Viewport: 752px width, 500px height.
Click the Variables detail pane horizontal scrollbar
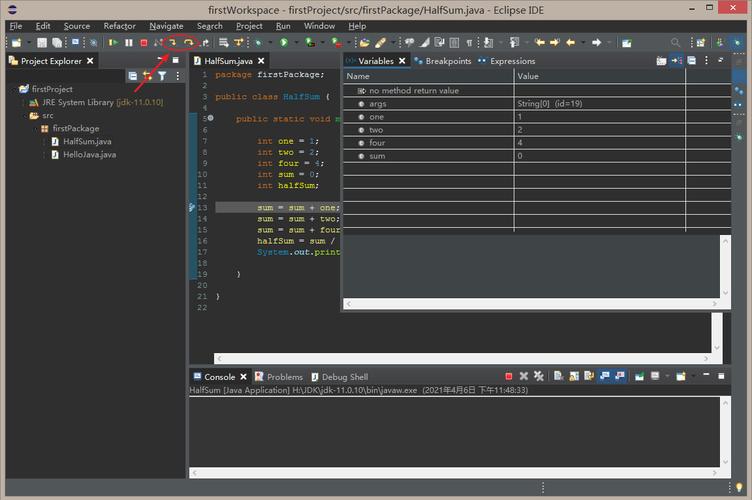click(x=531, y=303)
